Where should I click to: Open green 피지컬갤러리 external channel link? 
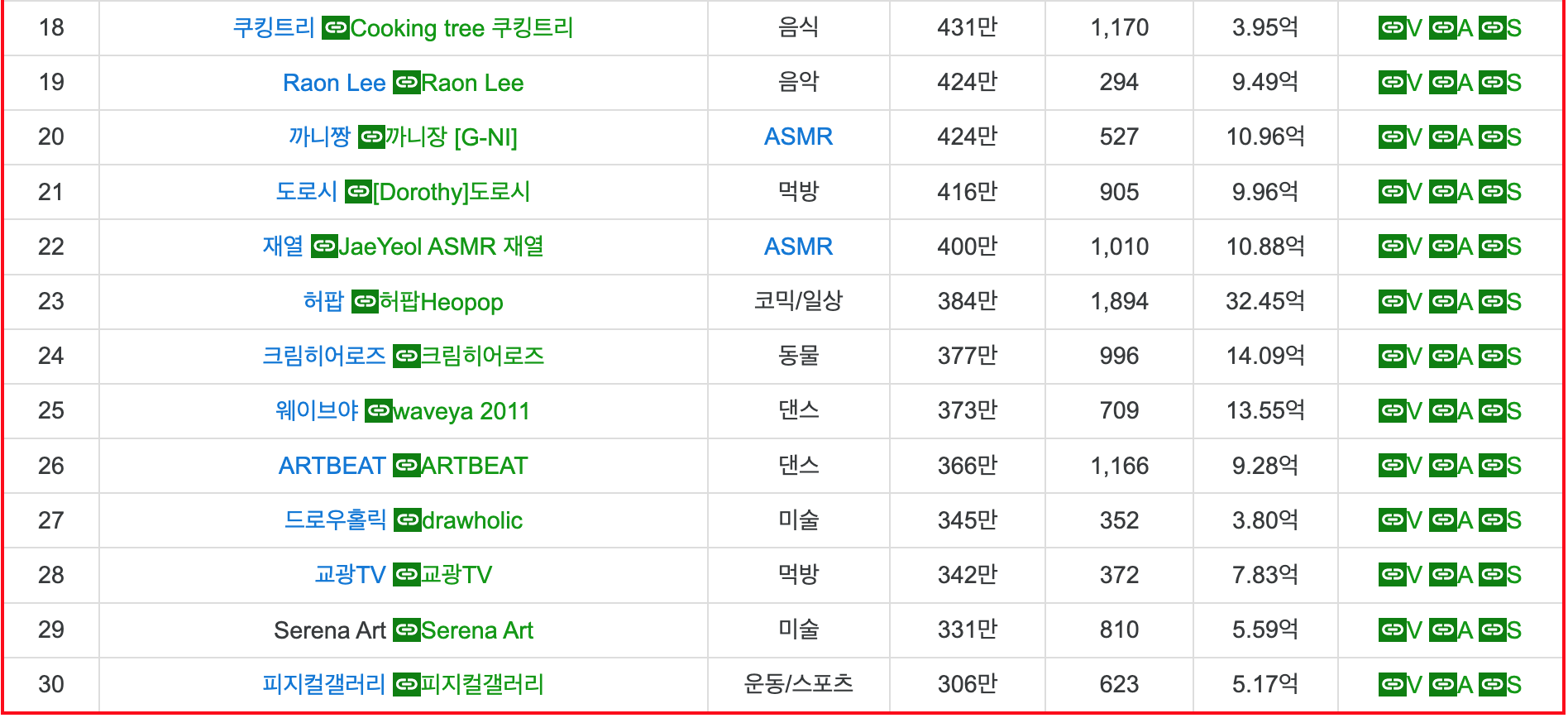(x=469, y=685)
